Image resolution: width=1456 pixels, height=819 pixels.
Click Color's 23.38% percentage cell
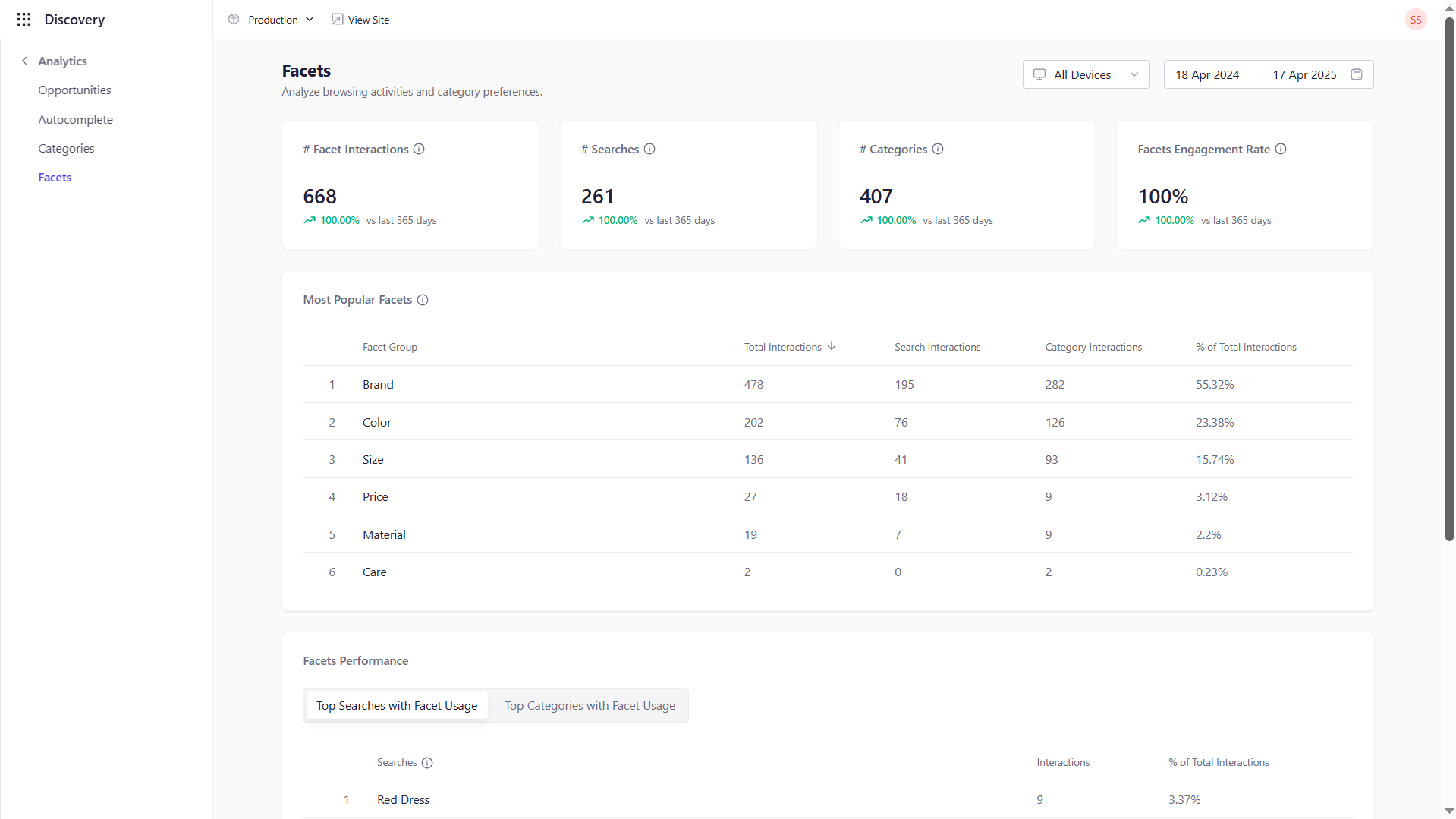point(1215,422)
